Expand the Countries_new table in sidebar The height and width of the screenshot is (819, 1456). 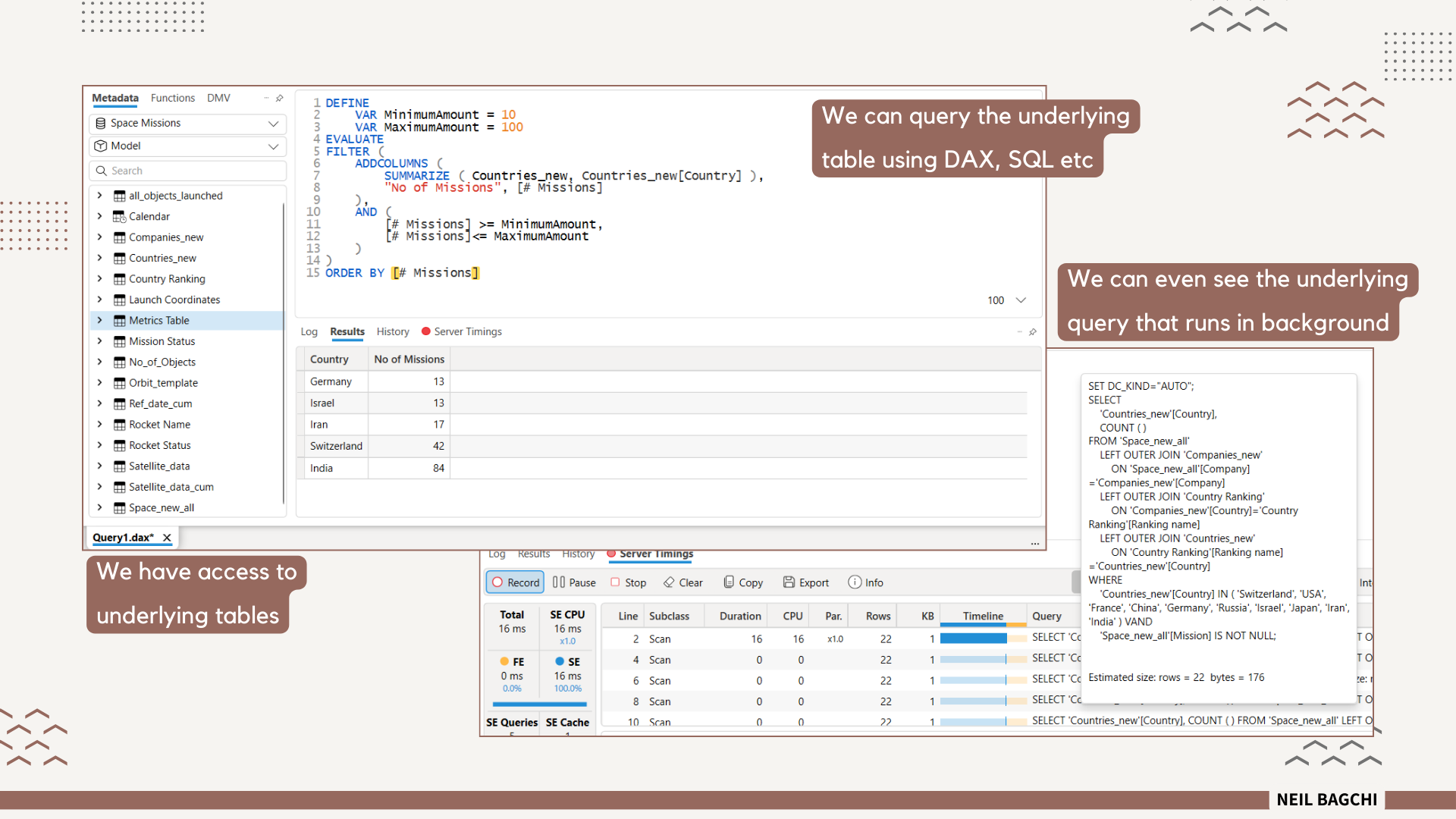coord(100,258)
